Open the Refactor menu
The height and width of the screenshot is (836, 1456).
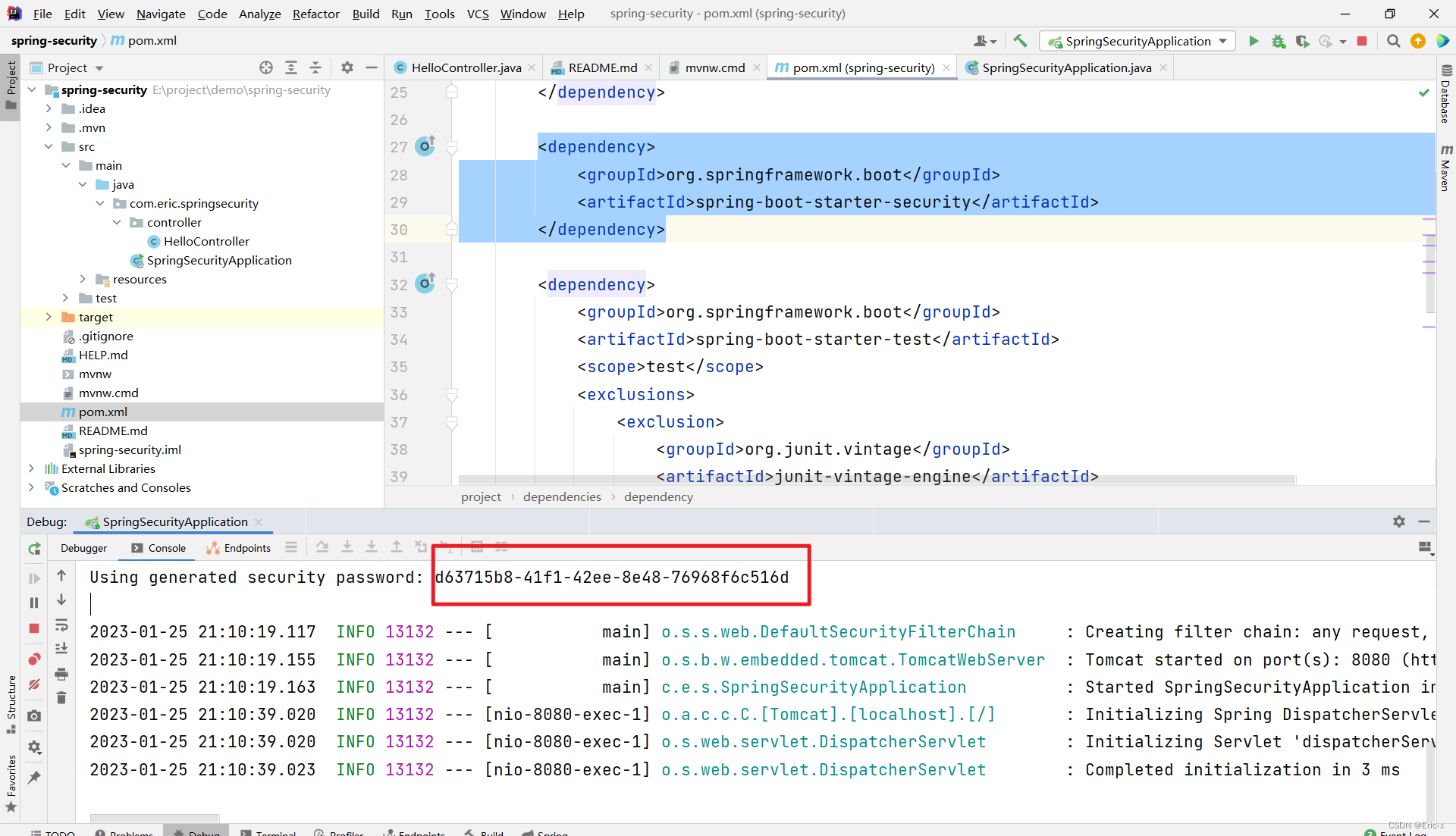[315, 14]
